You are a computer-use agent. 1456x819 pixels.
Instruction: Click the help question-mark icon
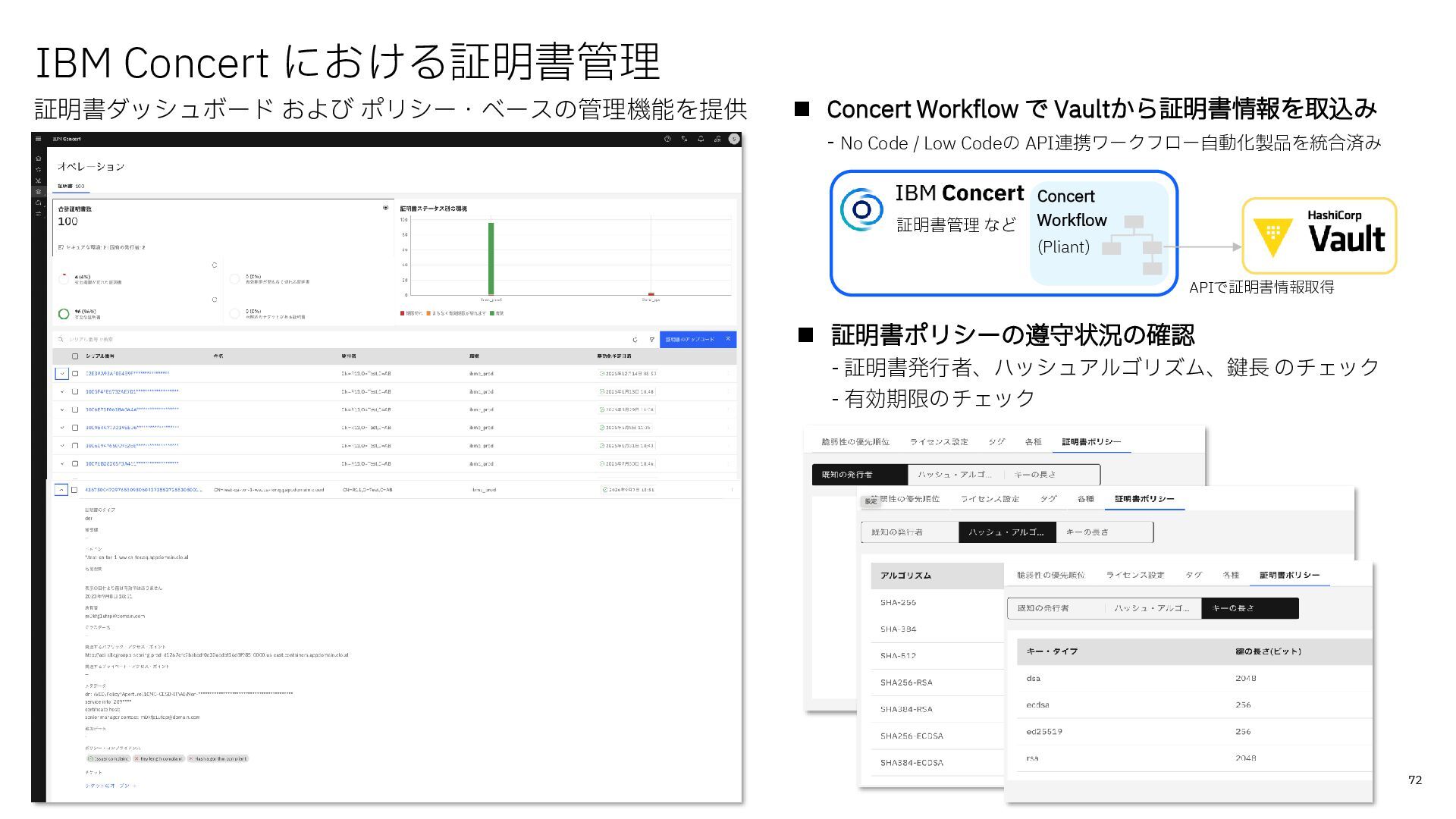(667, 139)
